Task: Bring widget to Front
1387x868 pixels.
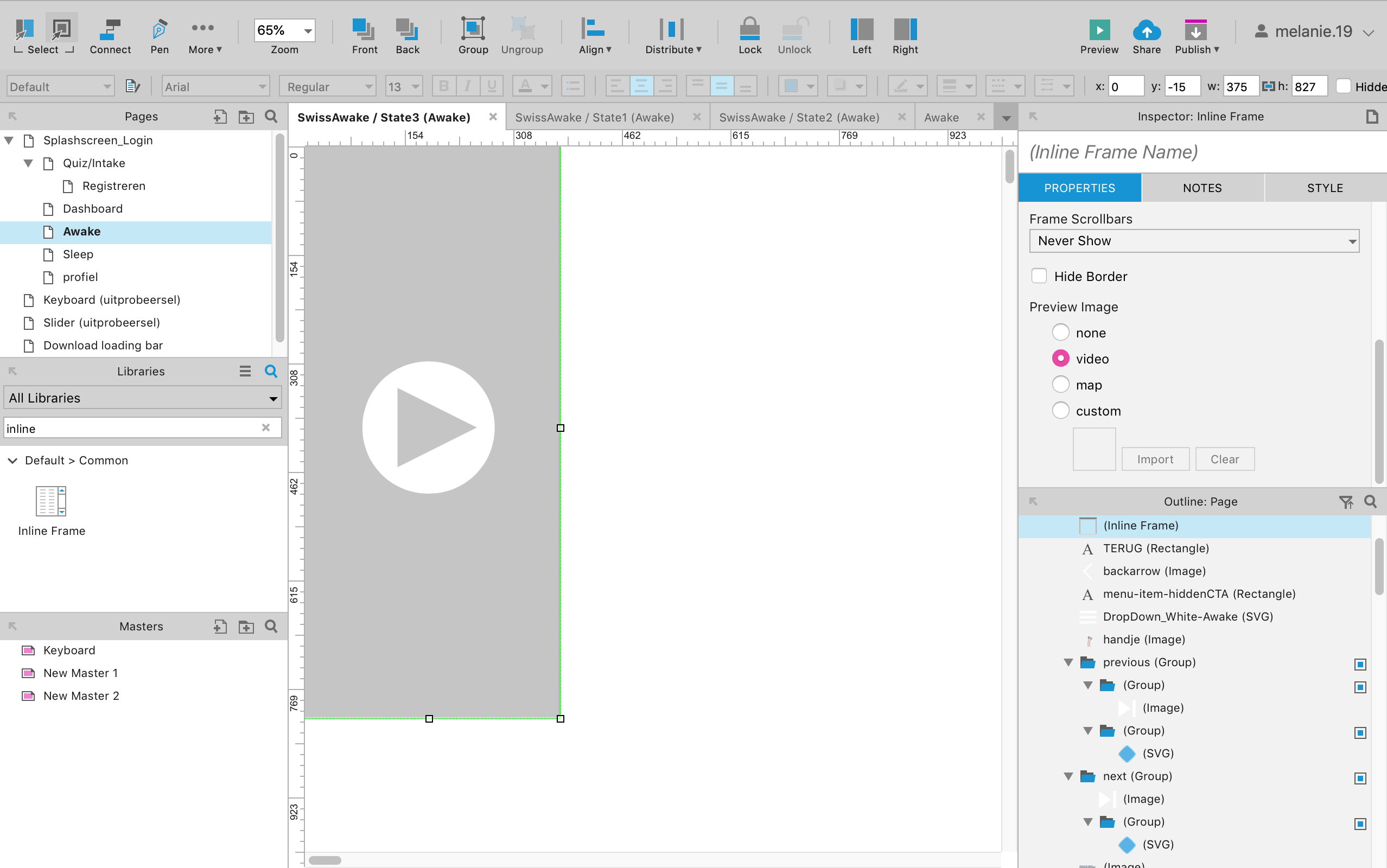Action: 364,36
